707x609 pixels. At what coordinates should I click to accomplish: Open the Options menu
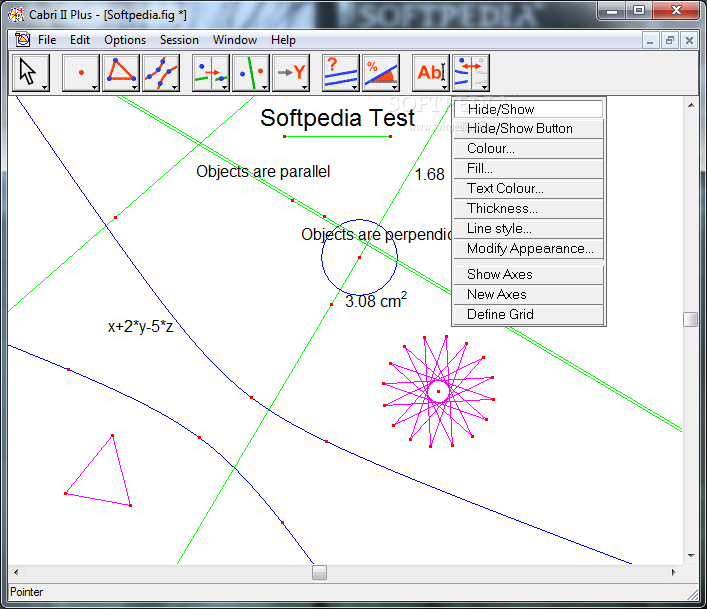[125, 40]
